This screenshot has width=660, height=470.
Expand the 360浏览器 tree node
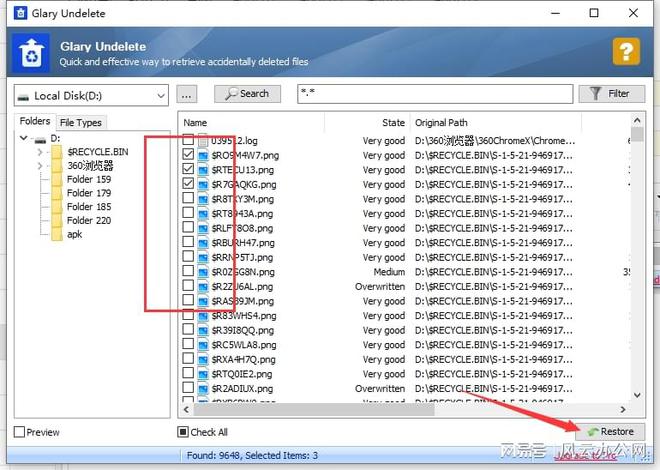pyautogui.click(x=40, y=166)
